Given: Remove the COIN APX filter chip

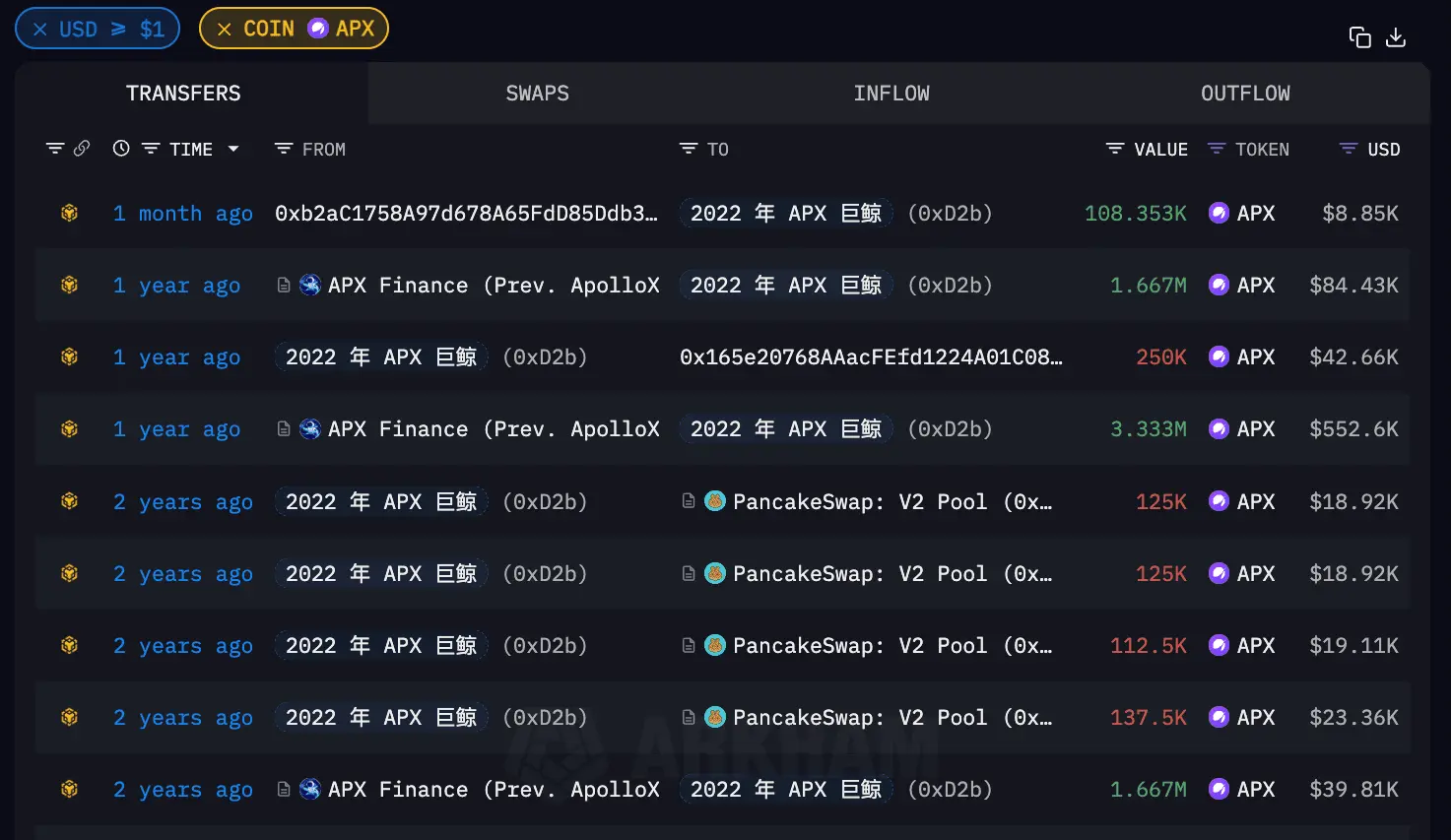Looking at the screenshot, I should click(225, 30).
